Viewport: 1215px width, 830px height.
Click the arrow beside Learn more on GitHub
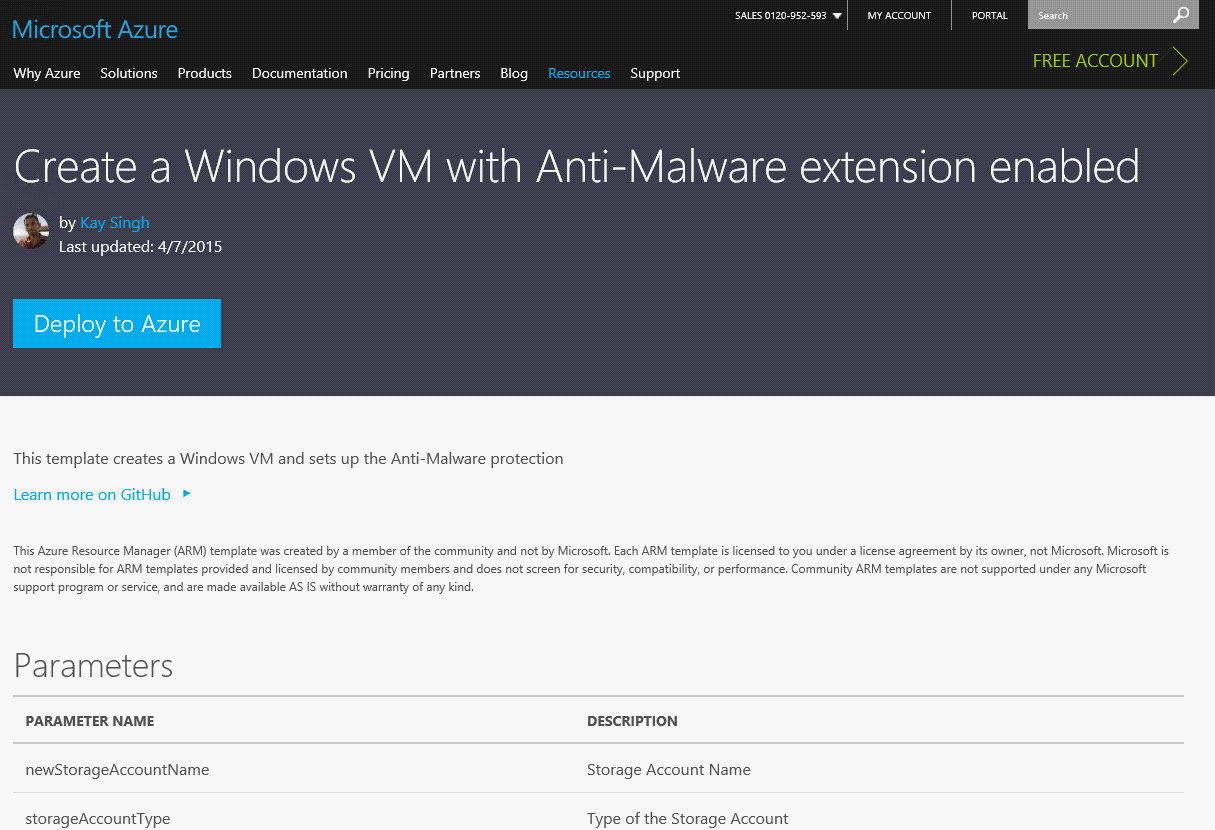point(187,494)
